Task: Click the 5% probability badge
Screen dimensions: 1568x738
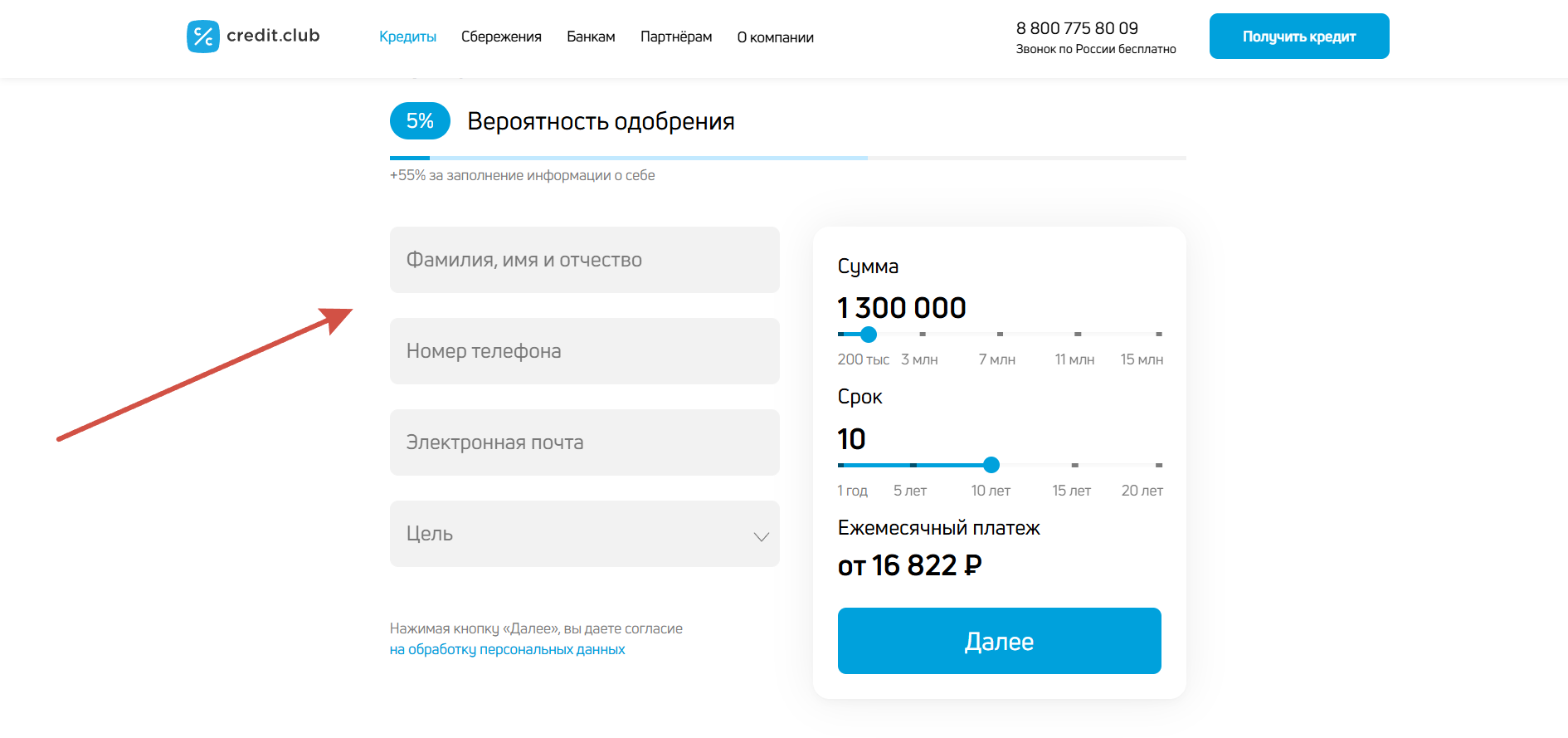Action: pos(420,121)
